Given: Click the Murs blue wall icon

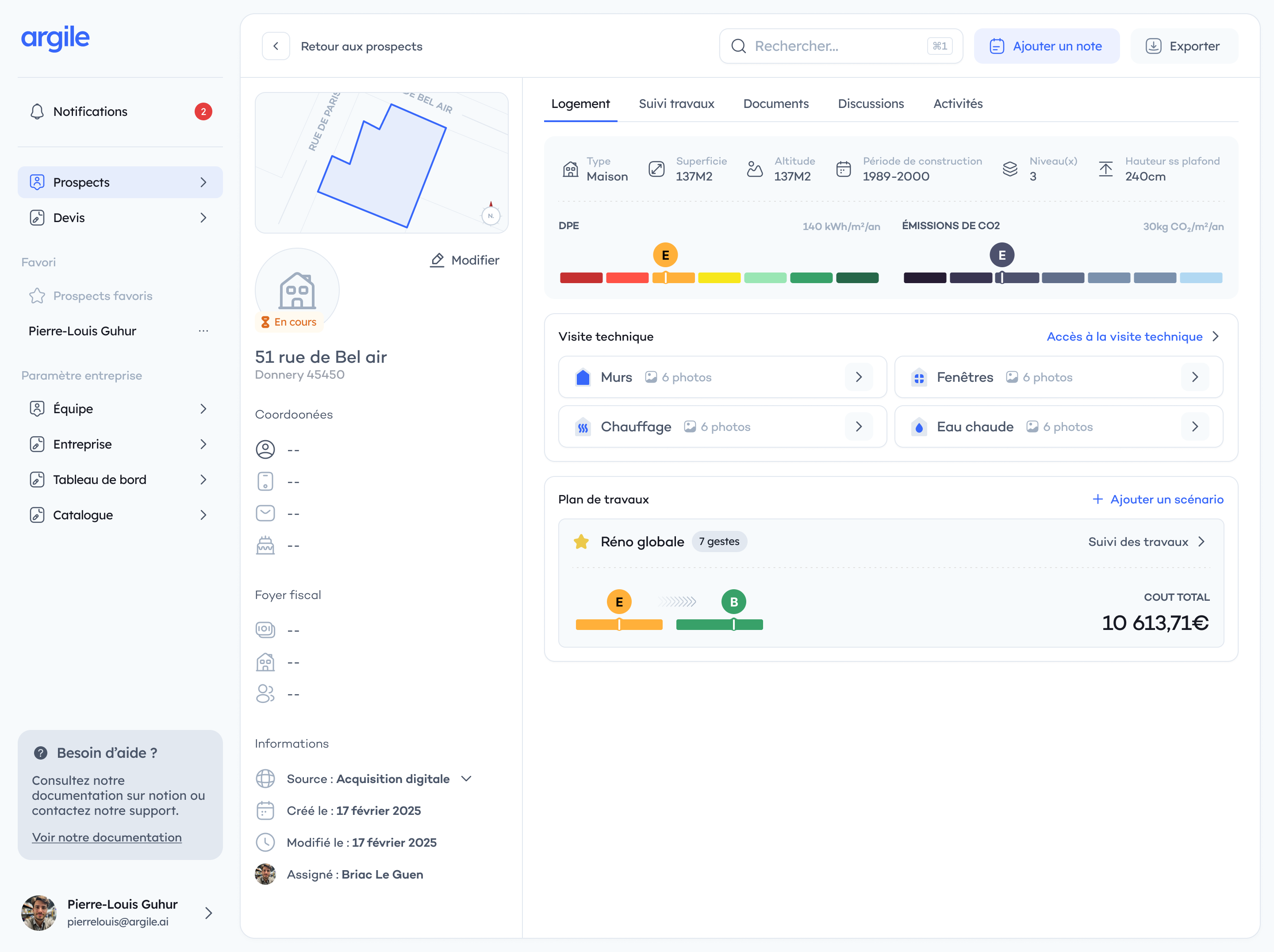Looking at the screenshot, I should tap(583, 377).
